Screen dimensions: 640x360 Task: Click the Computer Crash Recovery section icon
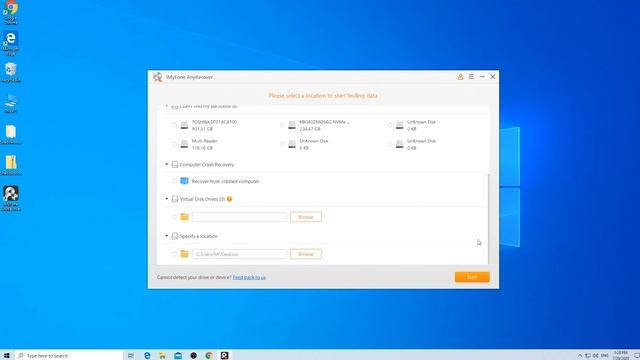pyautogui.click(x=175, y=164)
